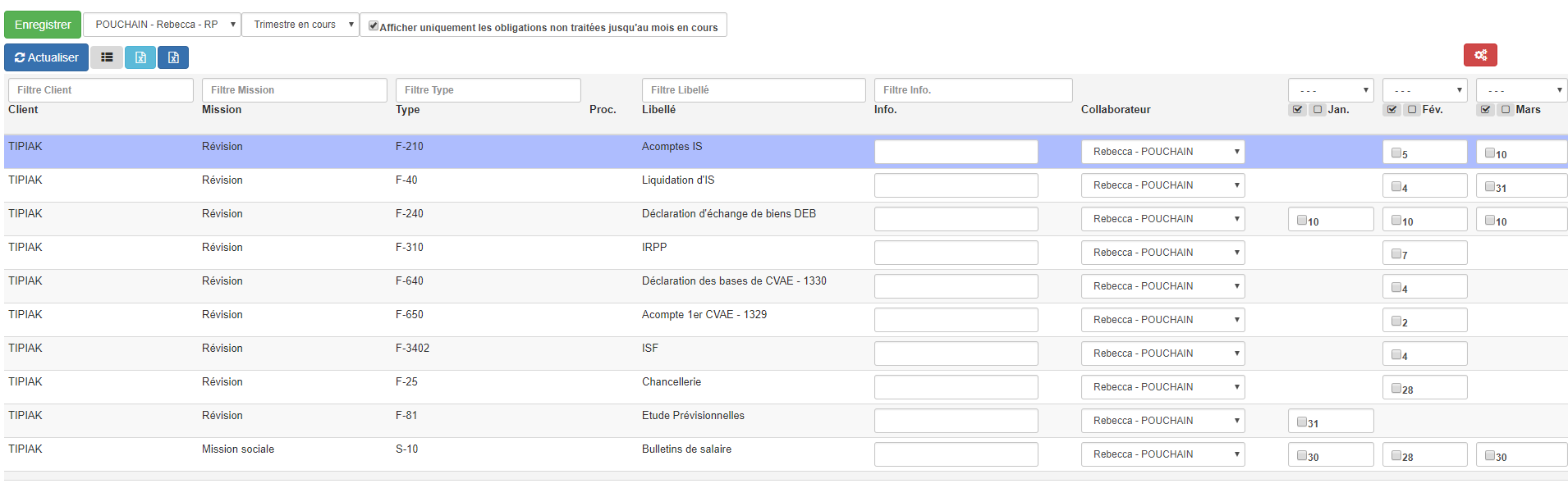This screenshot has height=488, width=1568.
Task: Click the 'Mission' column header
Action: coord(222,110)
